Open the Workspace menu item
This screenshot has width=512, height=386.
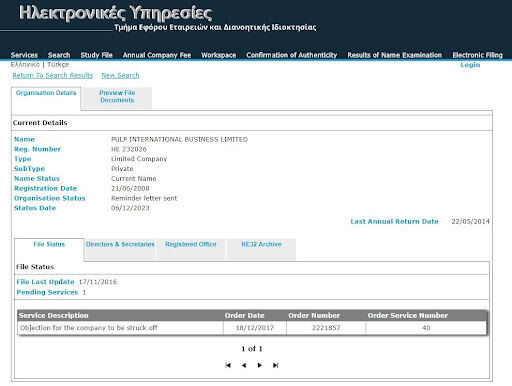click(218, 55)
